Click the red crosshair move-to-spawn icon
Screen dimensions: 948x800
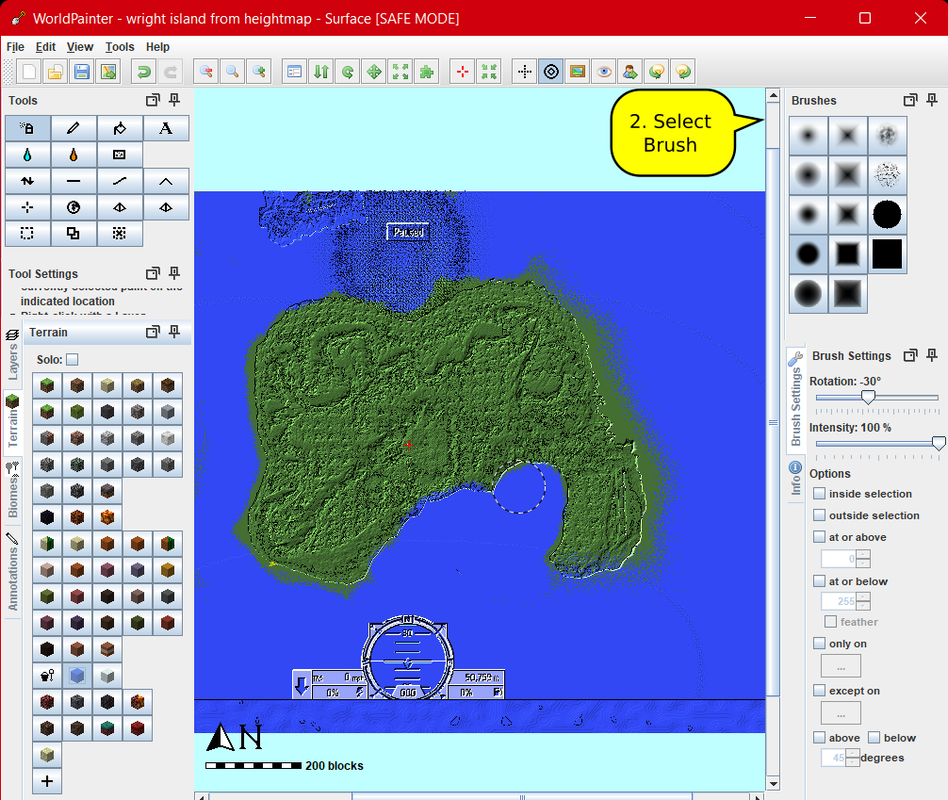(x=463, y=71)
